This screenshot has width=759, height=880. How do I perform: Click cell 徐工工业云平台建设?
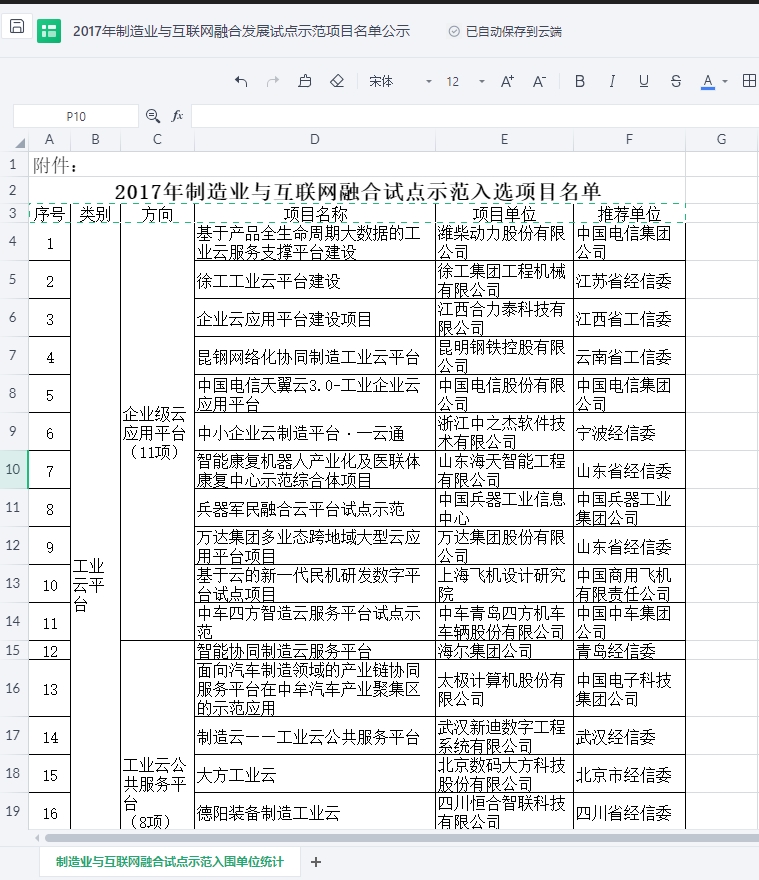[x=315, y=280]
